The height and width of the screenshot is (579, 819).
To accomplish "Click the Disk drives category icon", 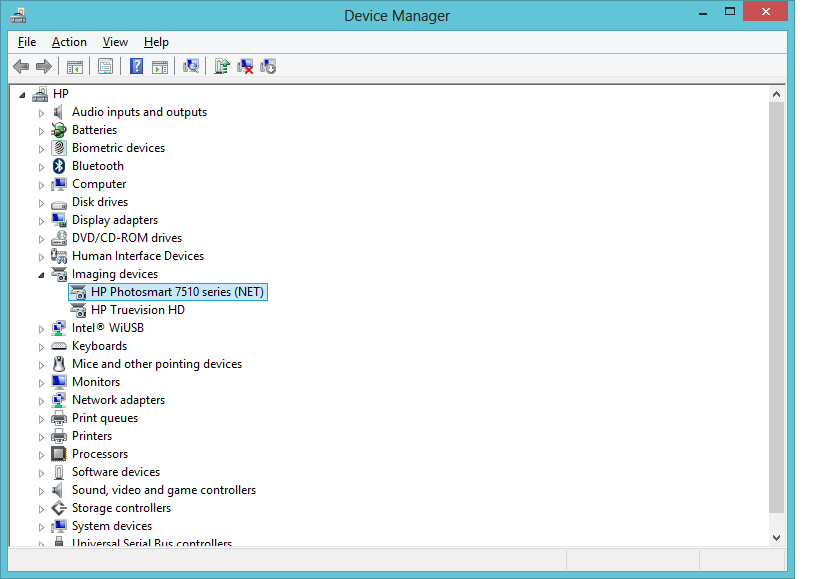I will tap(59, 204).
